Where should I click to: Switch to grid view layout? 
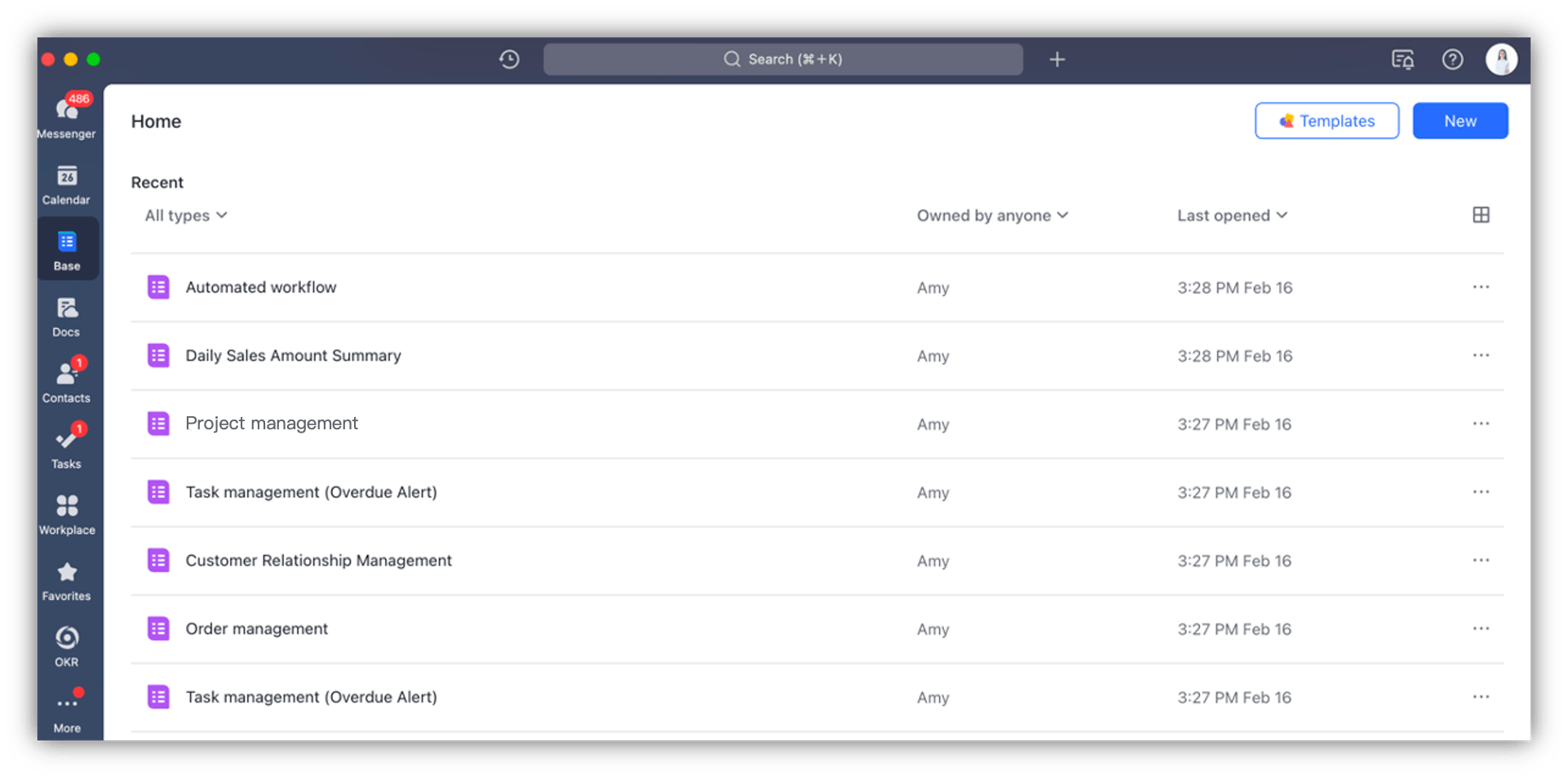(x=1481, y=215)
